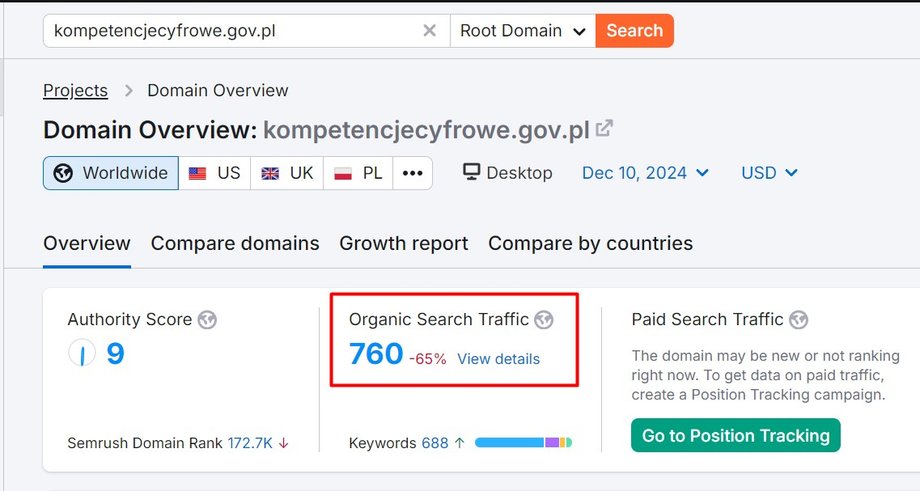This screenshot has height=491, width=920.
Task: Switch to the PL country database
Action: (x=358, y=173)
